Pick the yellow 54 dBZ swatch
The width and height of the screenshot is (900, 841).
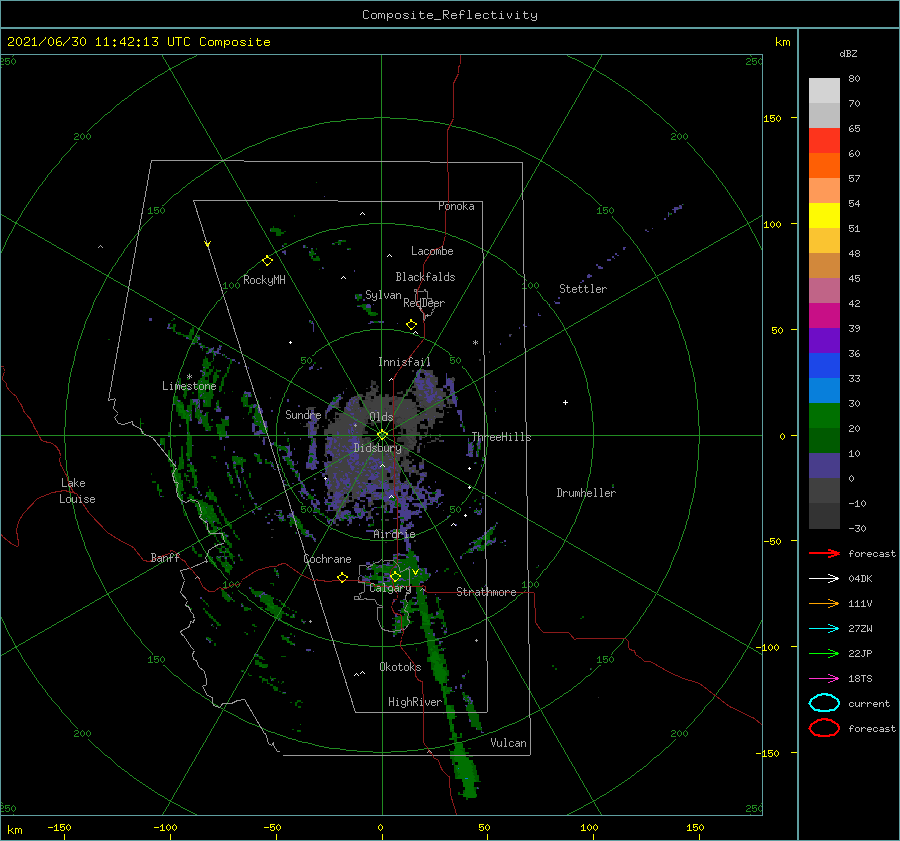click(x=824, y=215)
